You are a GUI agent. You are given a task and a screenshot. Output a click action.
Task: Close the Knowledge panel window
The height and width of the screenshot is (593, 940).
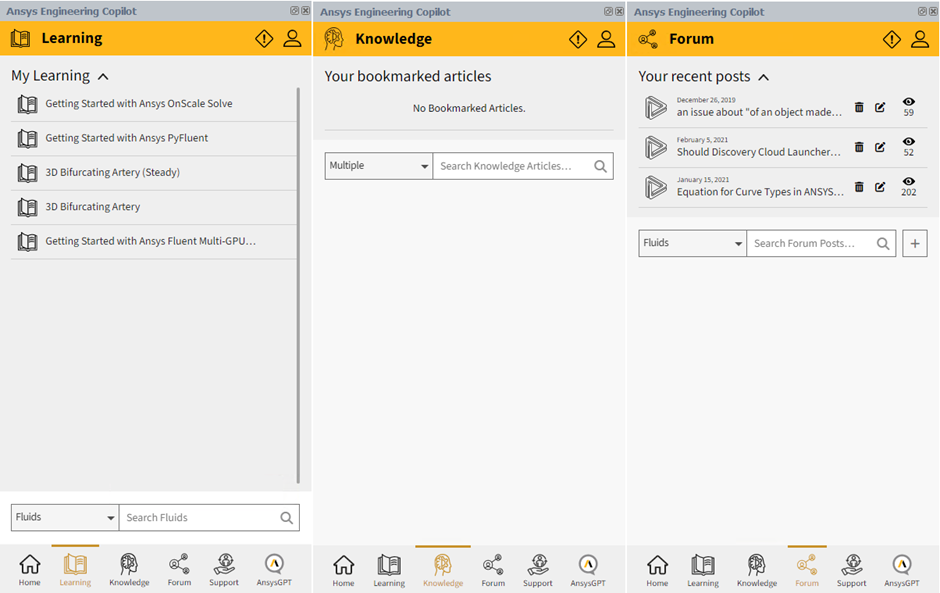[619, 11]
